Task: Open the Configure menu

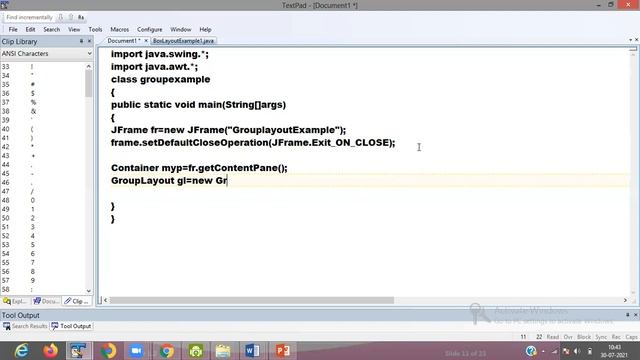Action: click(149, 29)
